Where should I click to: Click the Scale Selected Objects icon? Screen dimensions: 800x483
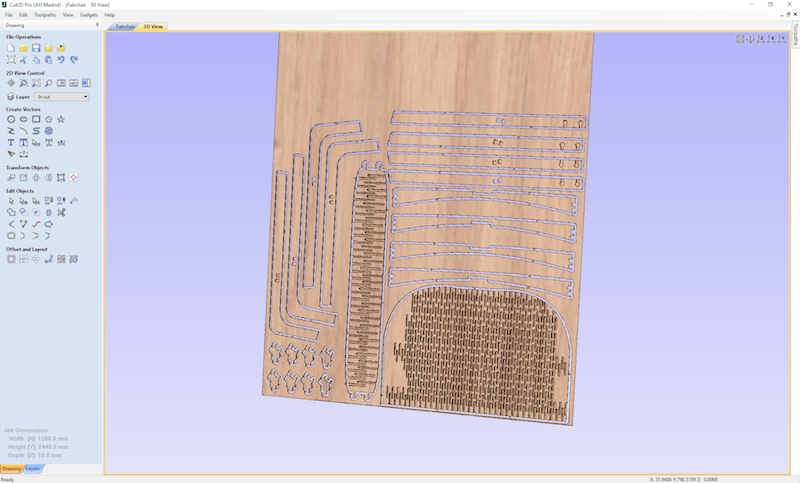23,177
